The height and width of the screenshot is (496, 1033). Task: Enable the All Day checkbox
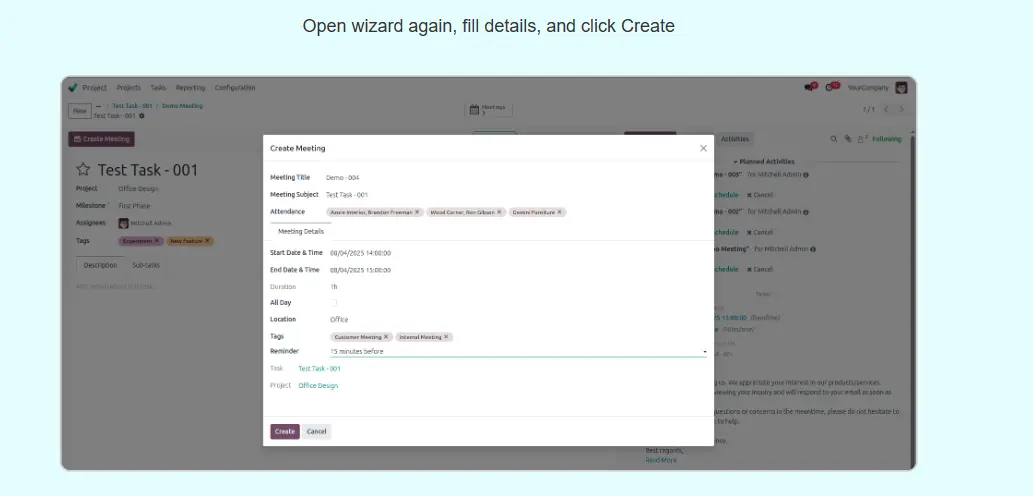click(x=334, y=302)
